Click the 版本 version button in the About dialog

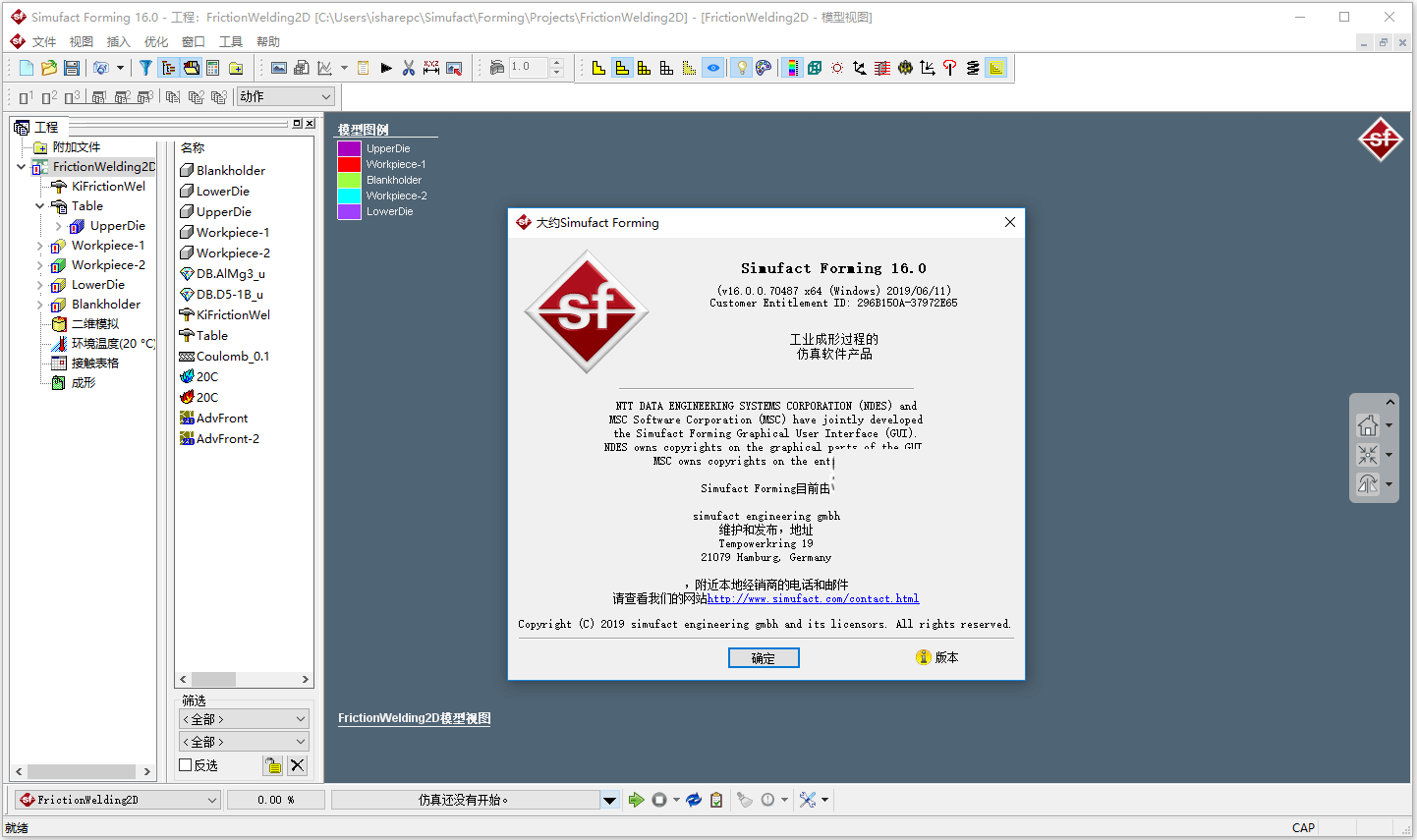pos(937,657)
